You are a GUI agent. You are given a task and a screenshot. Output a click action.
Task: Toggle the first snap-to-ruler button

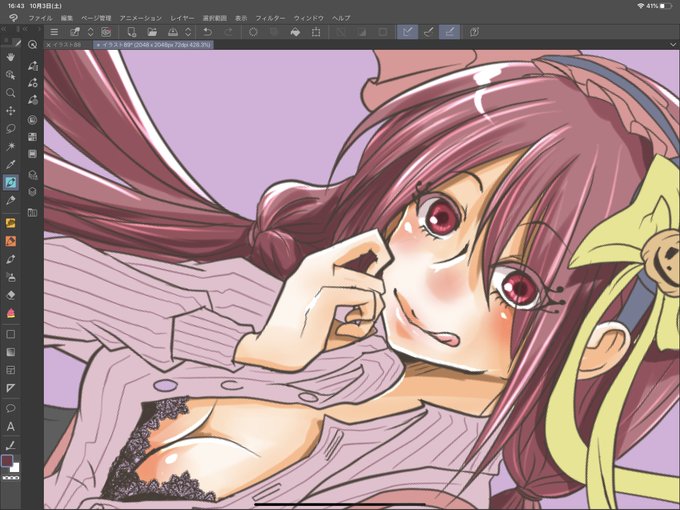point(407,32)
